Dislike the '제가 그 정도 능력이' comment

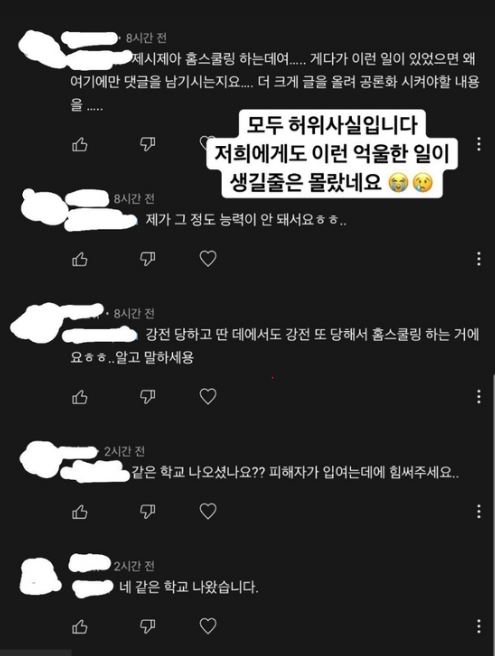[147, 259]
